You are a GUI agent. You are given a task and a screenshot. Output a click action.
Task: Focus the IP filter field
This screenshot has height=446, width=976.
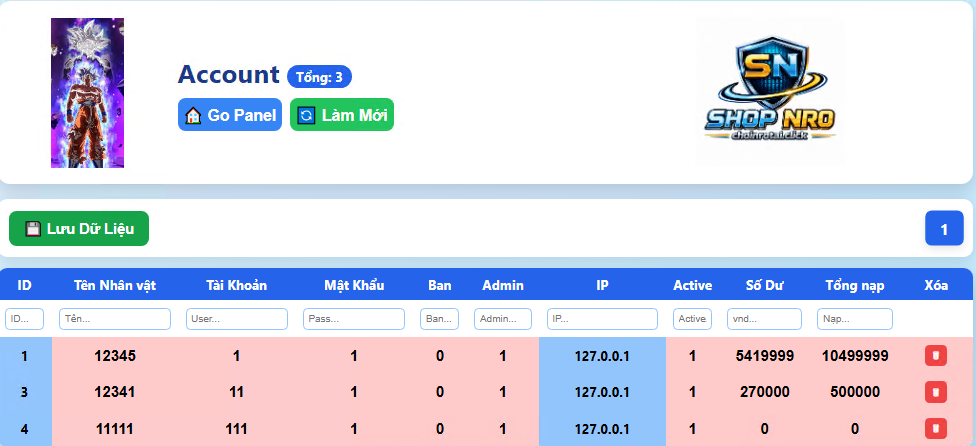tap(602, 319)
